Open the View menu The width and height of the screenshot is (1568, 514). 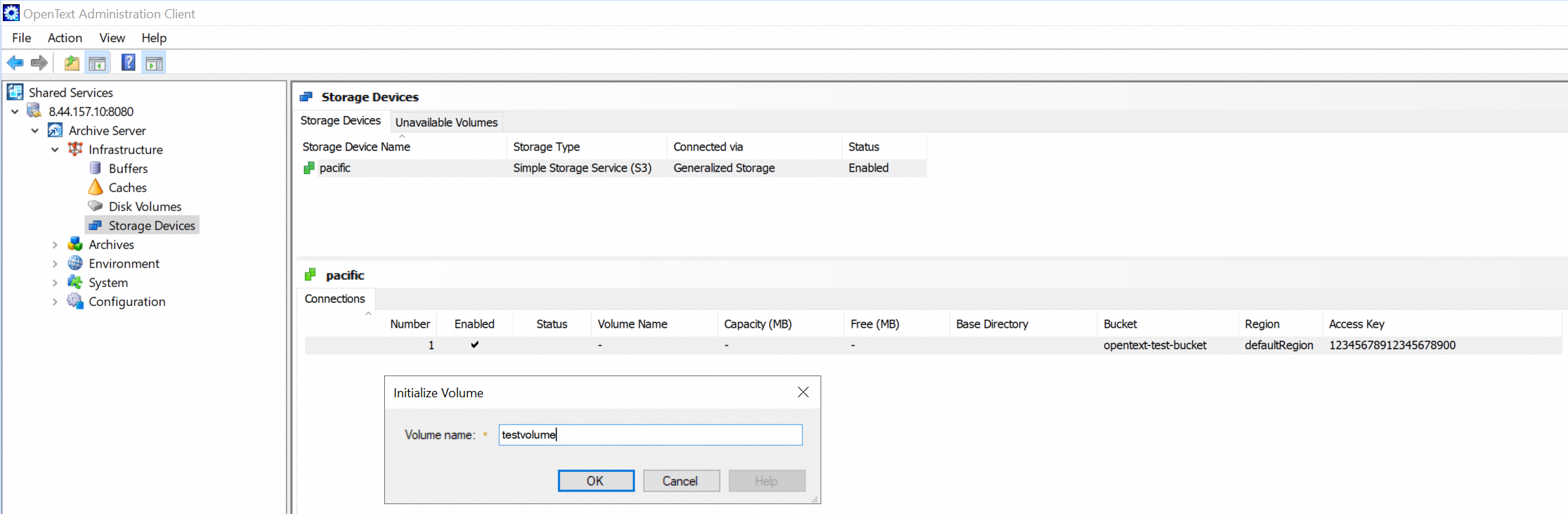(x=112, y=38)
